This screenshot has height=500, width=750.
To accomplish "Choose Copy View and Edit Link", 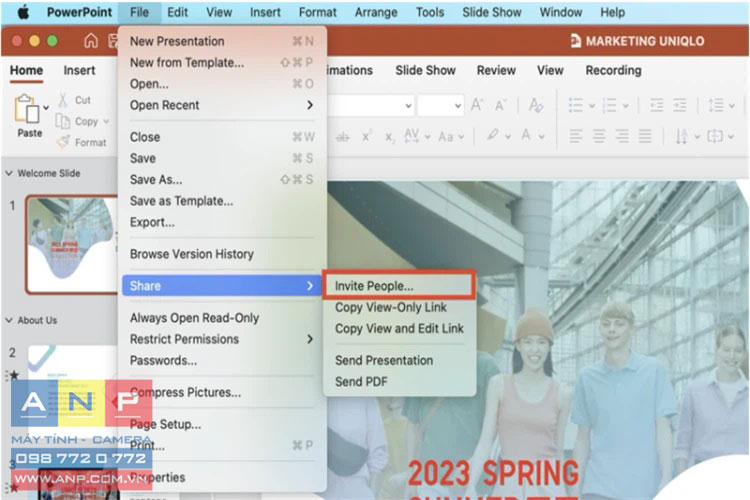I will (x=399, y=328).
